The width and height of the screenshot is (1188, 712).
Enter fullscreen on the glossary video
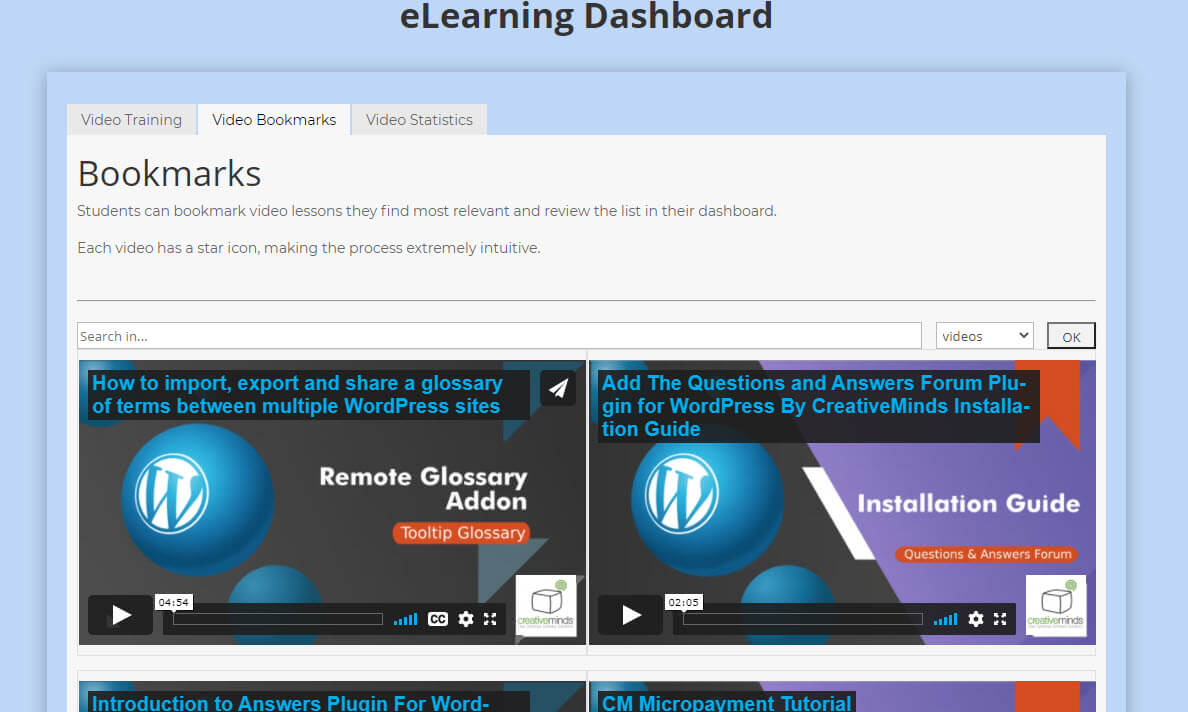(490, 619)
